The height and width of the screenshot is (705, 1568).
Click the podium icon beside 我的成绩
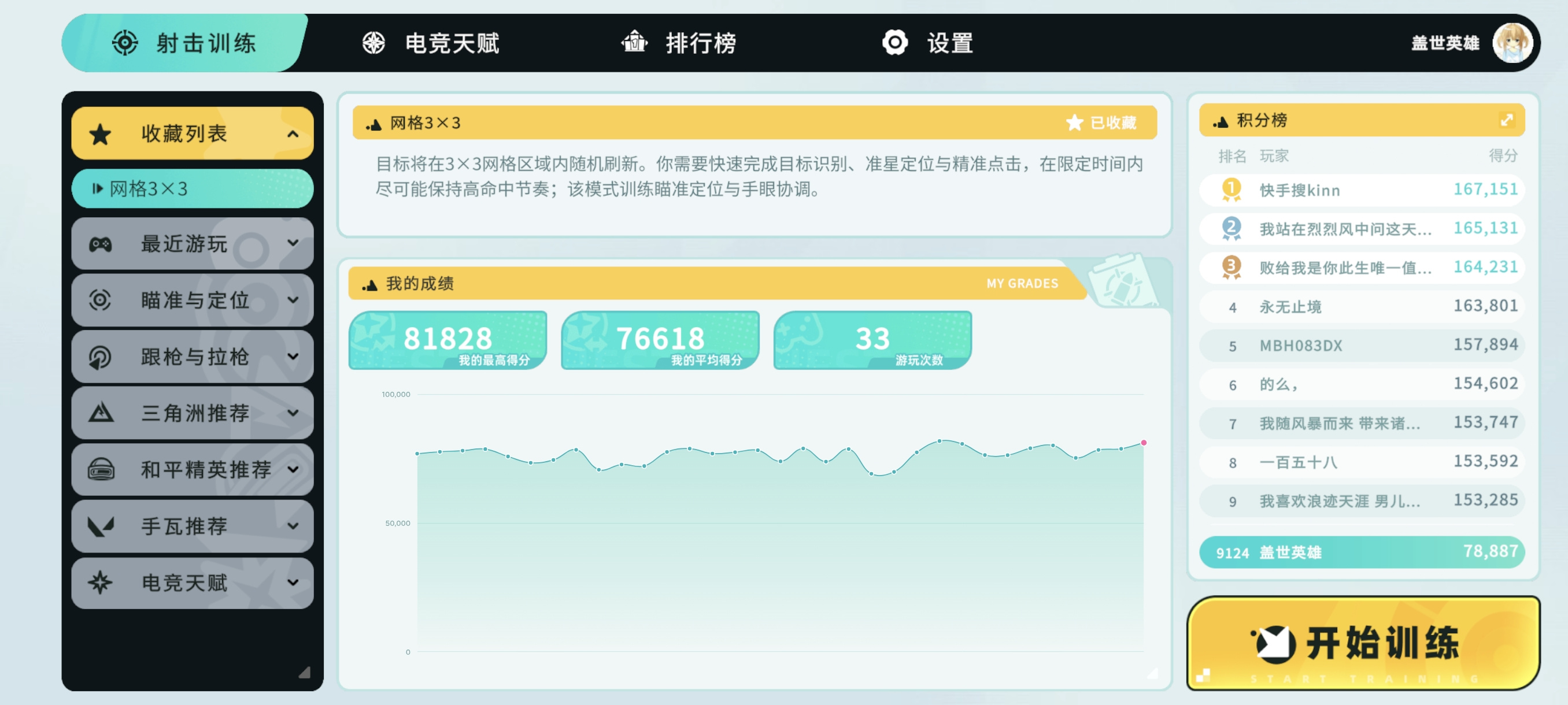coord(369,285)
